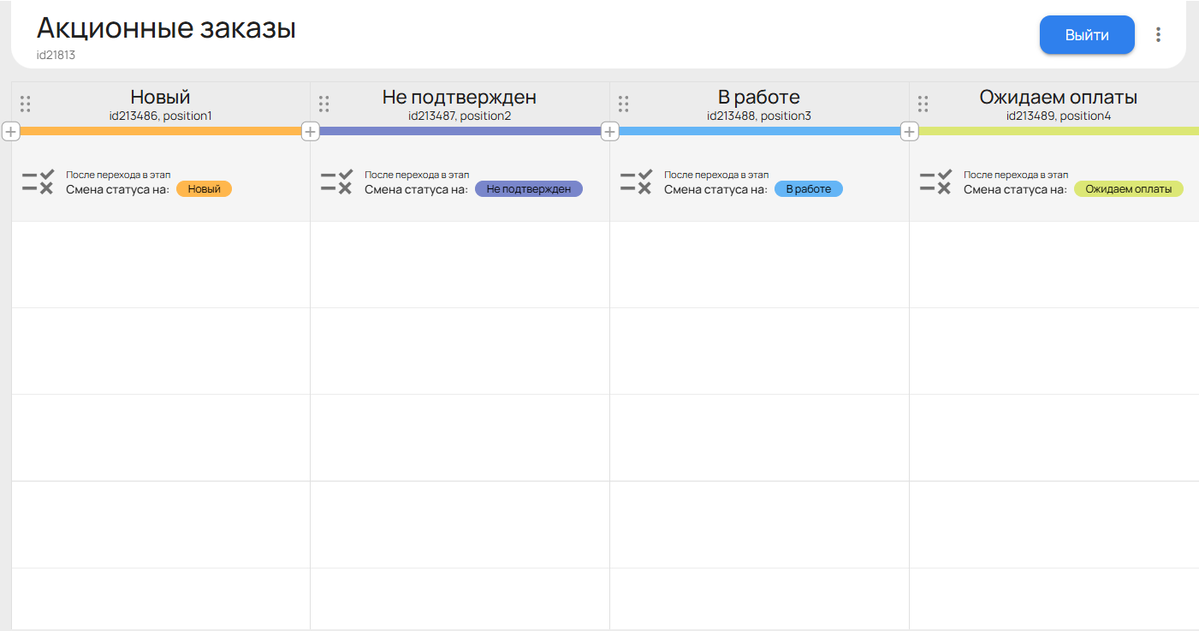Viewport: 1199px width, 631px height.
Task: Click the green color bar under Ожидаем оплаты
Action: pyautogui.click(x=1058, y=132)
